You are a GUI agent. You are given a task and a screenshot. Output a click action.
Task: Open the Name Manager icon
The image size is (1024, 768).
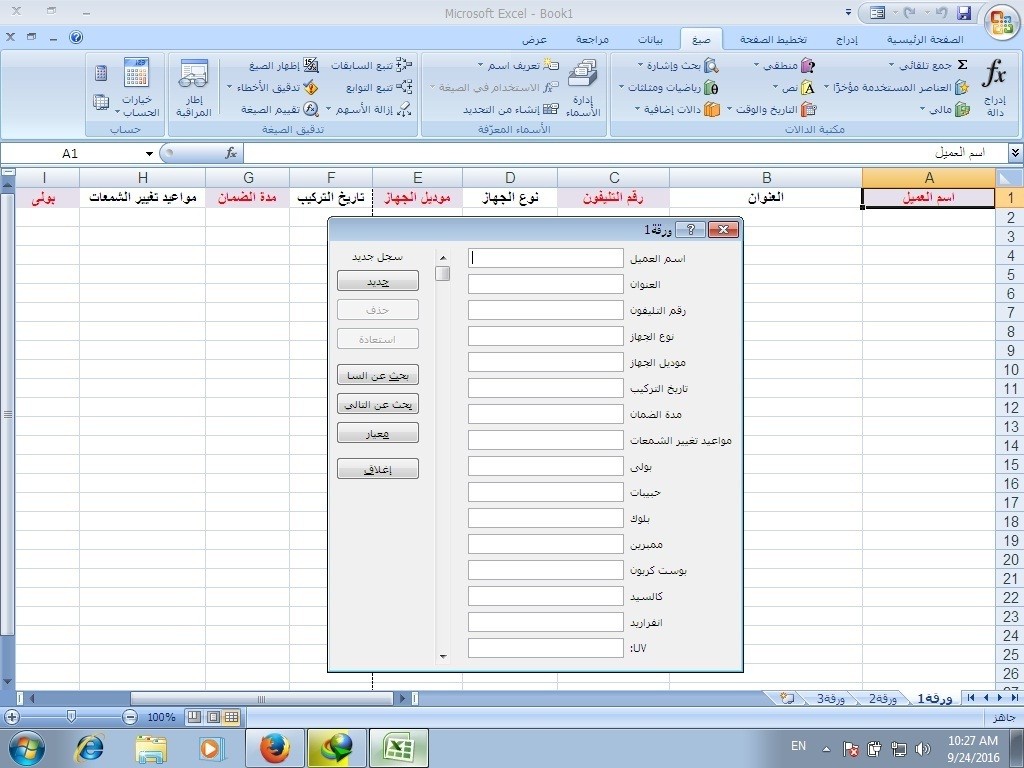(x=582, y=88)
